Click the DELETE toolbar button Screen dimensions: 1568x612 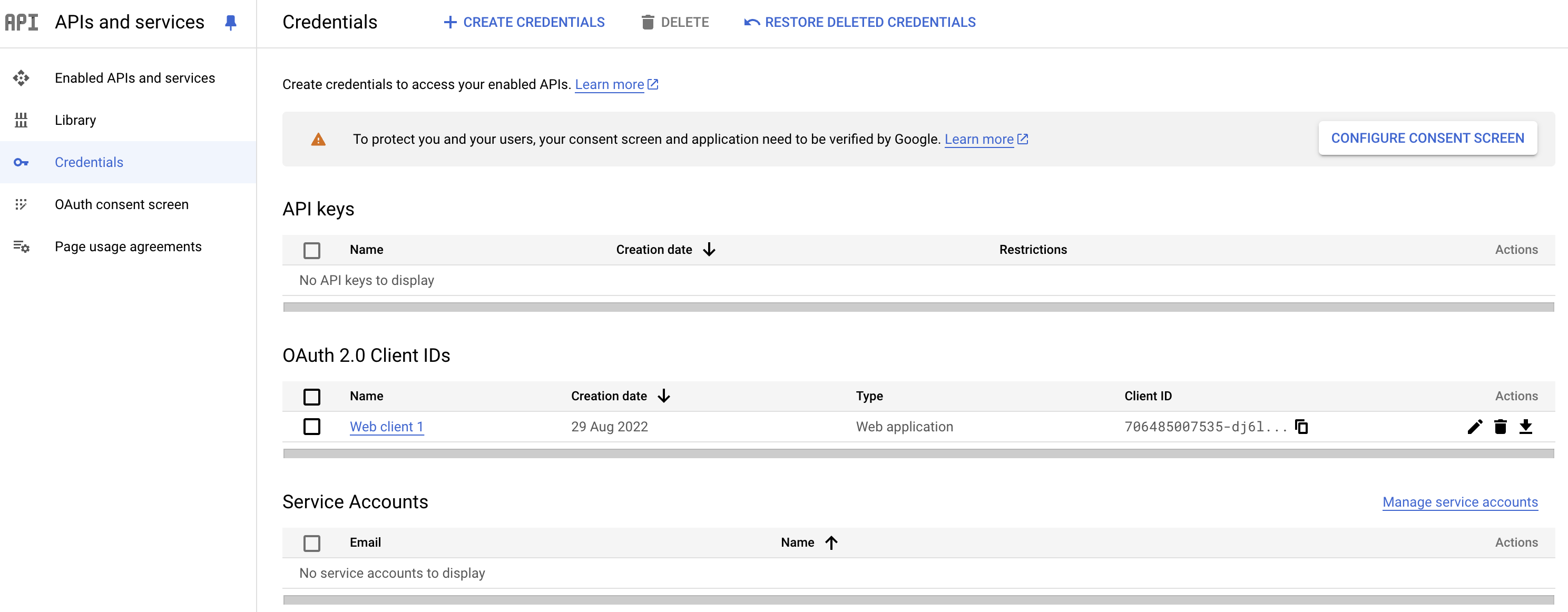coord(675,23)
